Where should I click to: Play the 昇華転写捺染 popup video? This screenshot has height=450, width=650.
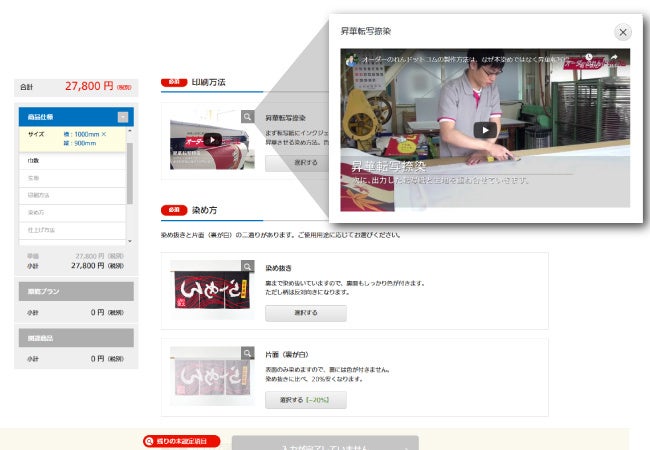tap(485, 130)
